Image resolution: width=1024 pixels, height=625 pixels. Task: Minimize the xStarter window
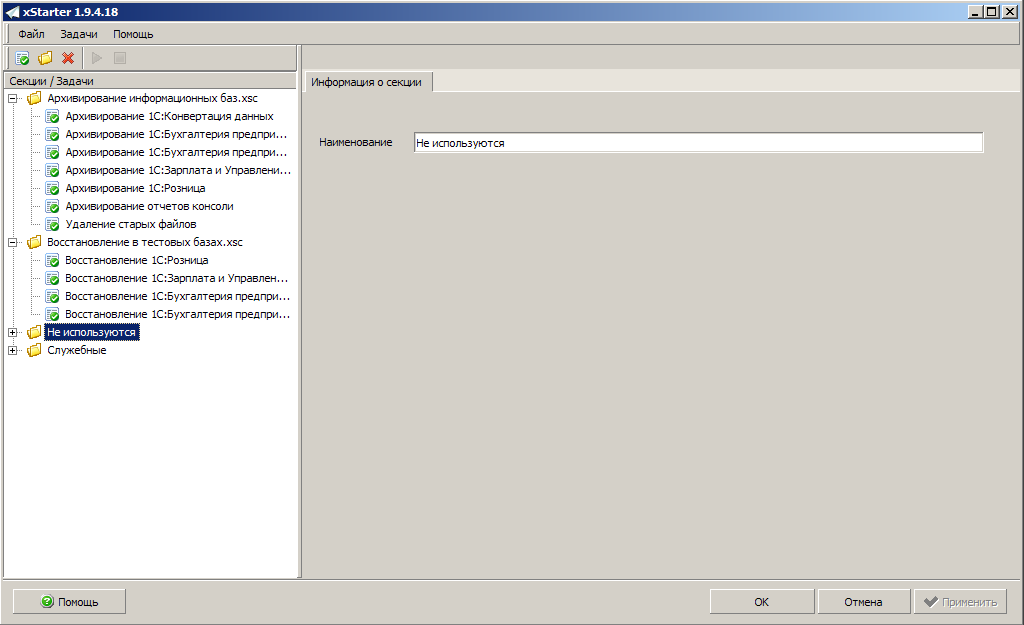975,12
